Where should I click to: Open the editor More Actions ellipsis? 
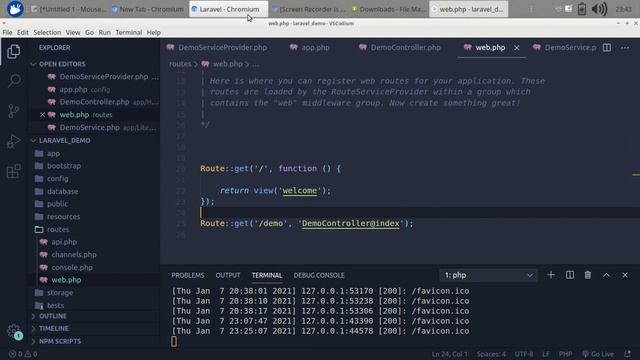625,48
